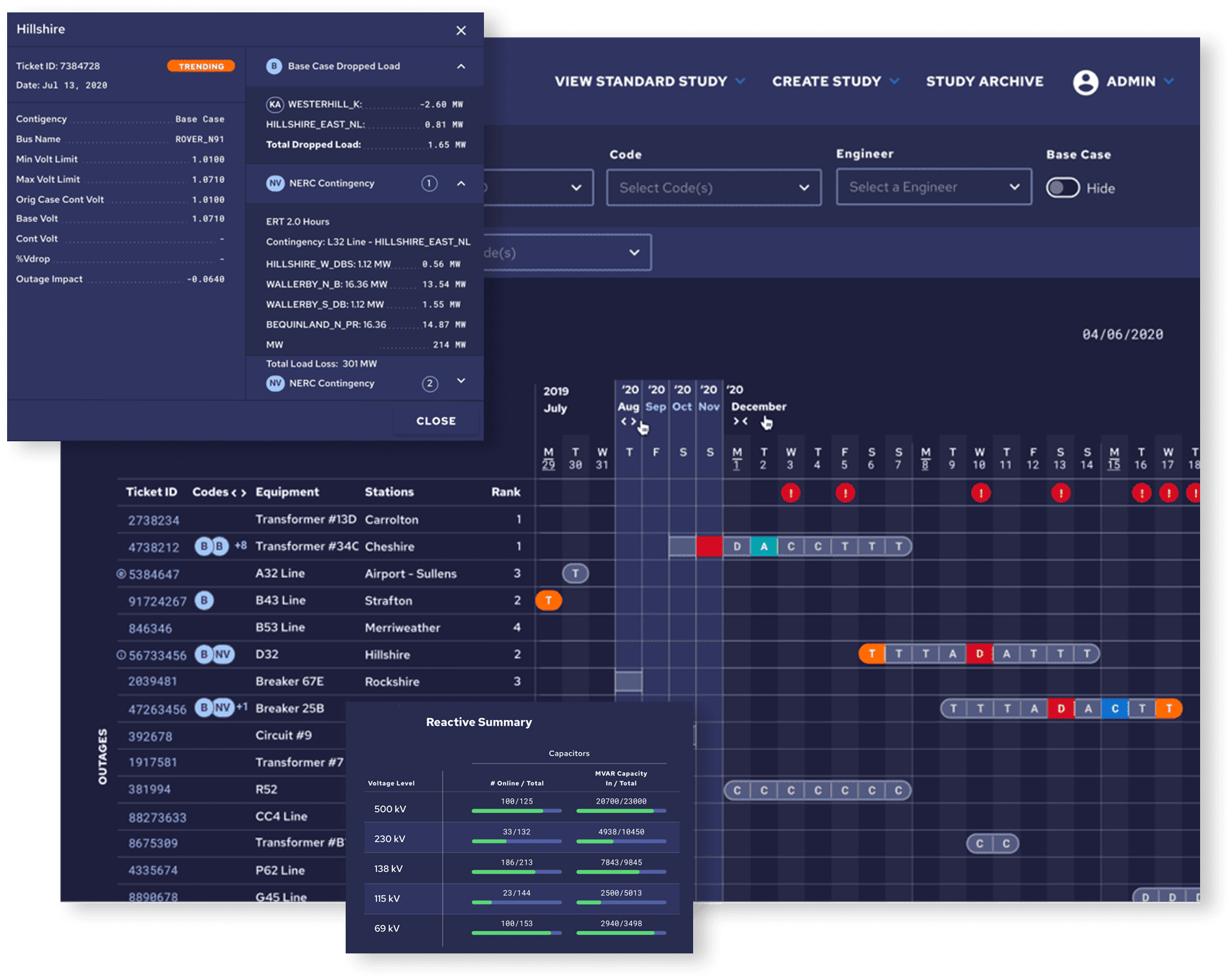Click the red alert marker on Wednesday 3
This screenshot has width=1232, height=980.
[x=791, y=493]
